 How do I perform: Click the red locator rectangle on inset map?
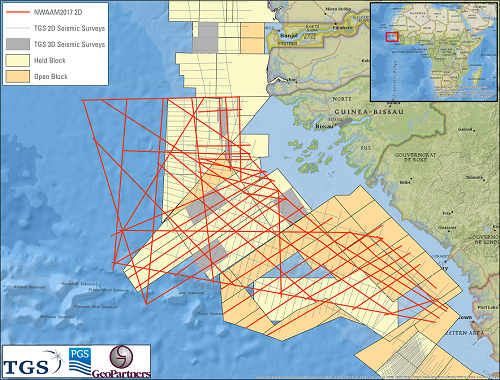[392, 37]
